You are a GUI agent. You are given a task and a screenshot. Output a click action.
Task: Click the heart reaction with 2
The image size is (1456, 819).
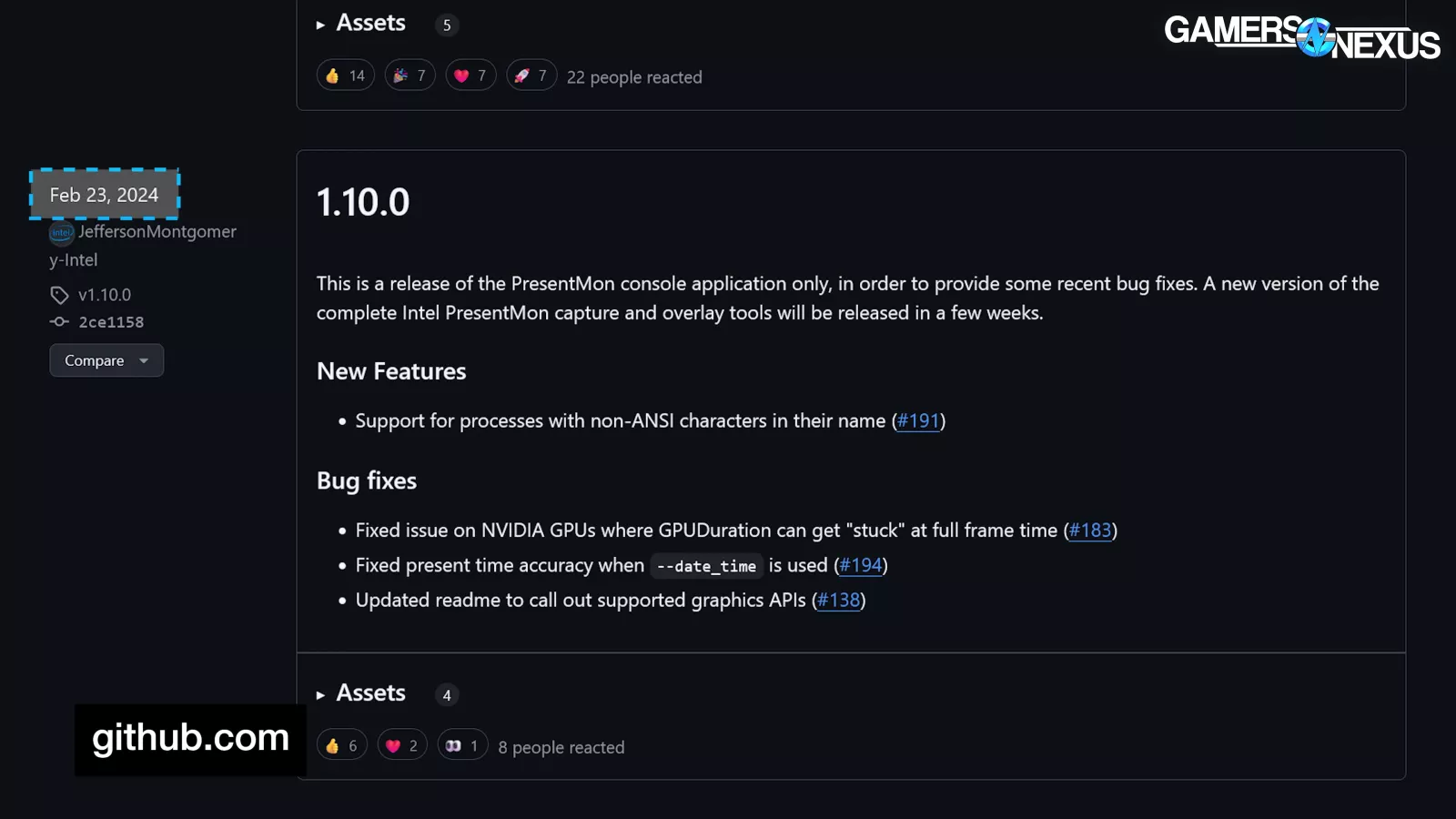pos(401,746)
